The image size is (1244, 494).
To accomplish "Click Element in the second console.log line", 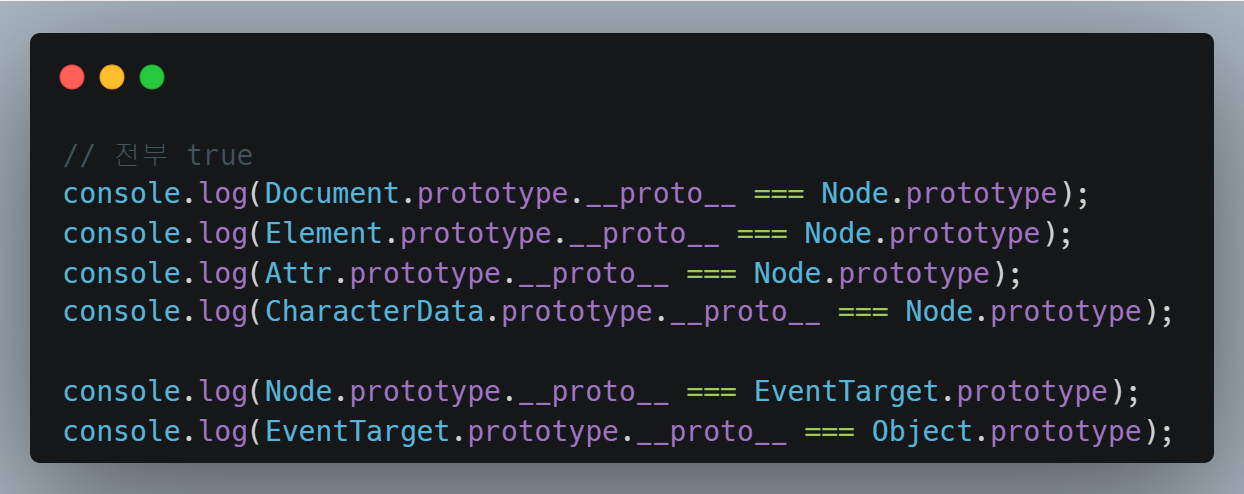I will tap(324, 234).
